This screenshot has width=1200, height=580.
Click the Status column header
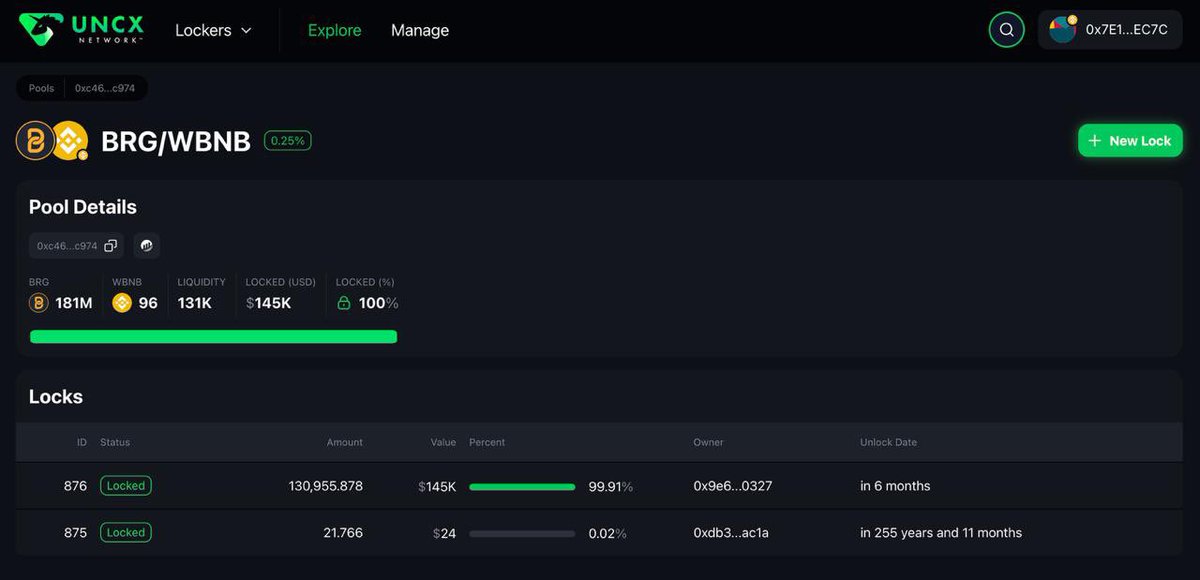point(115,442)
